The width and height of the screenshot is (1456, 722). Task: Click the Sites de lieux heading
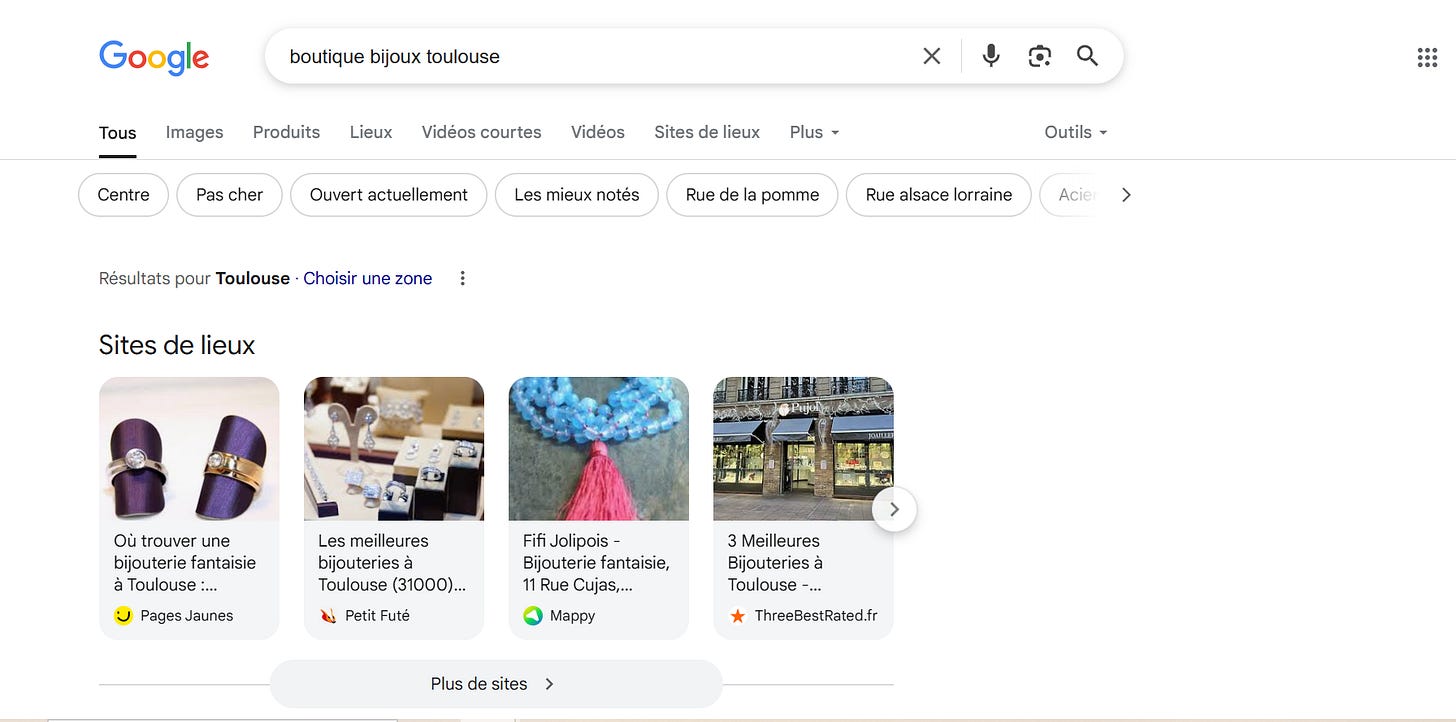click(x=177, y=345)
